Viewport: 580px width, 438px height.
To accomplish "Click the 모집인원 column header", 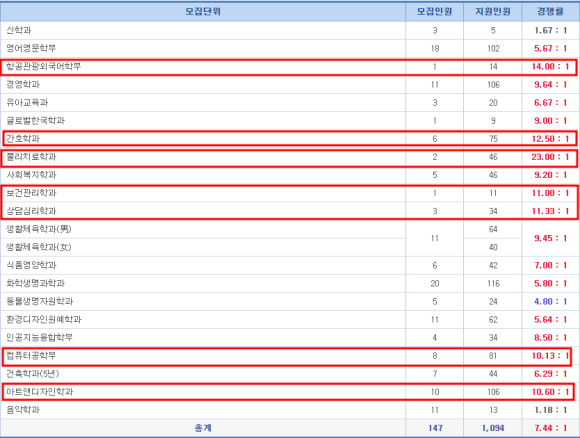I will [x=434, y=11].
